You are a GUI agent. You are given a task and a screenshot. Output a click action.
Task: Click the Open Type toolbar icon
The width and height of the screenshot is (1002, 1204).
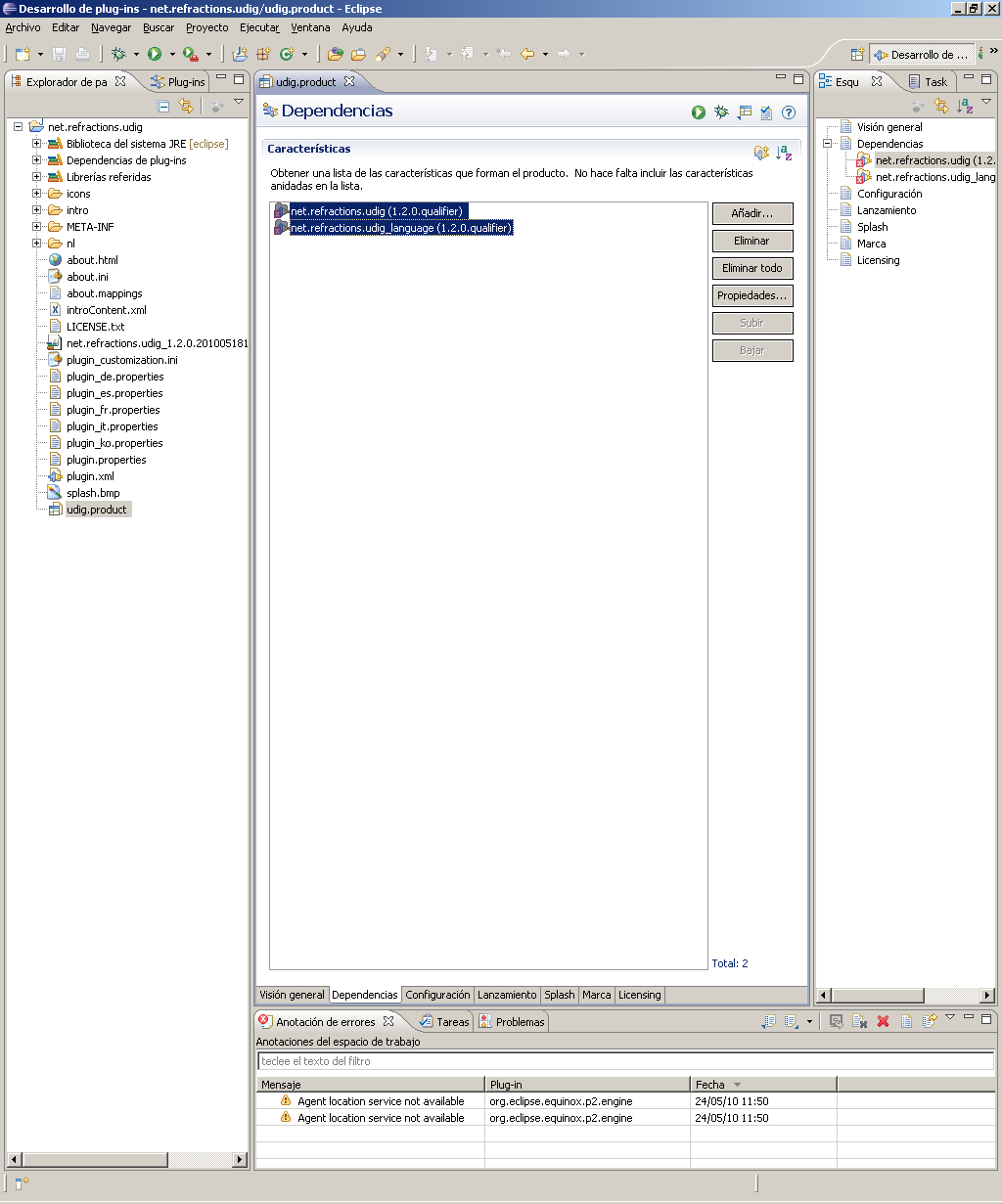(336, 54)
